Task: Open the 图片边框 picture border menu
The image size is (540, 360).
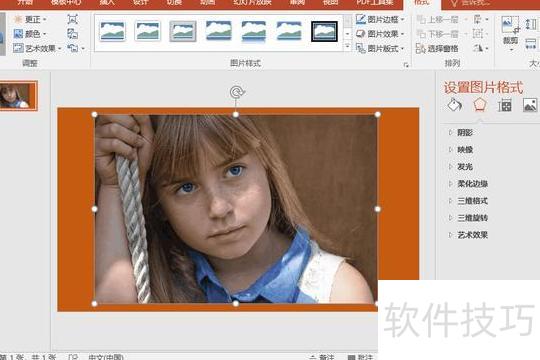Action: (380, 19)
